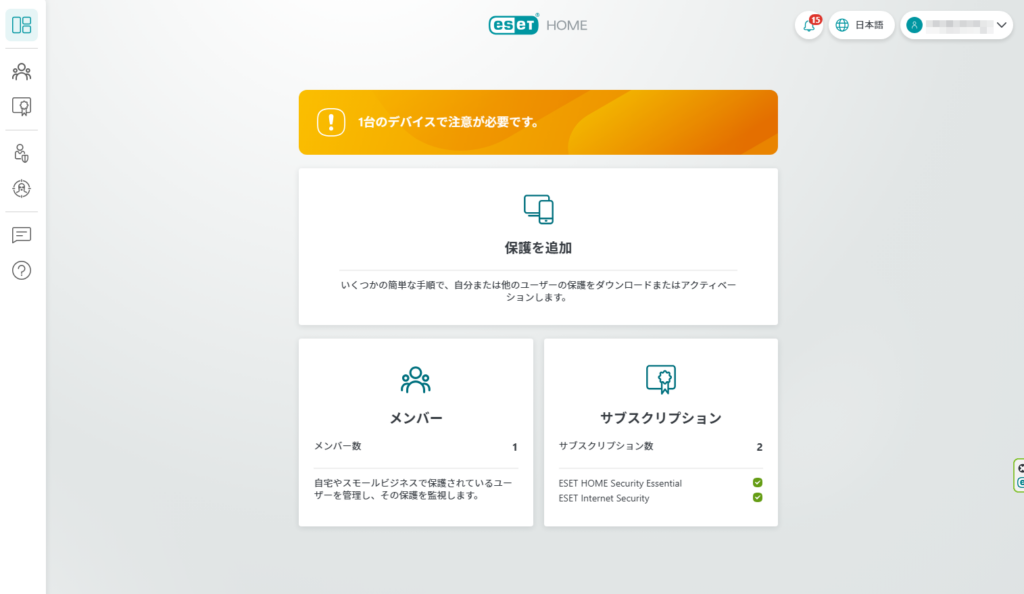Open the dashboard overview sidebar icon
Image resolution: width=1024 pixels, height=594 pixels.
tap(22, 25)
